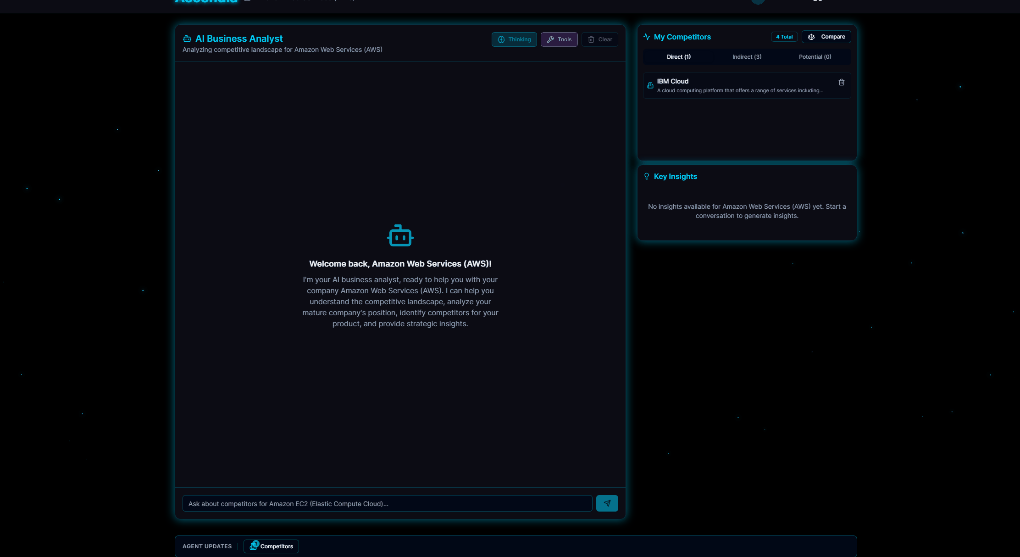Viewport: 1020px width, 557px height.
Task: Click the Key Insights heading
Action: coord(675,176)
